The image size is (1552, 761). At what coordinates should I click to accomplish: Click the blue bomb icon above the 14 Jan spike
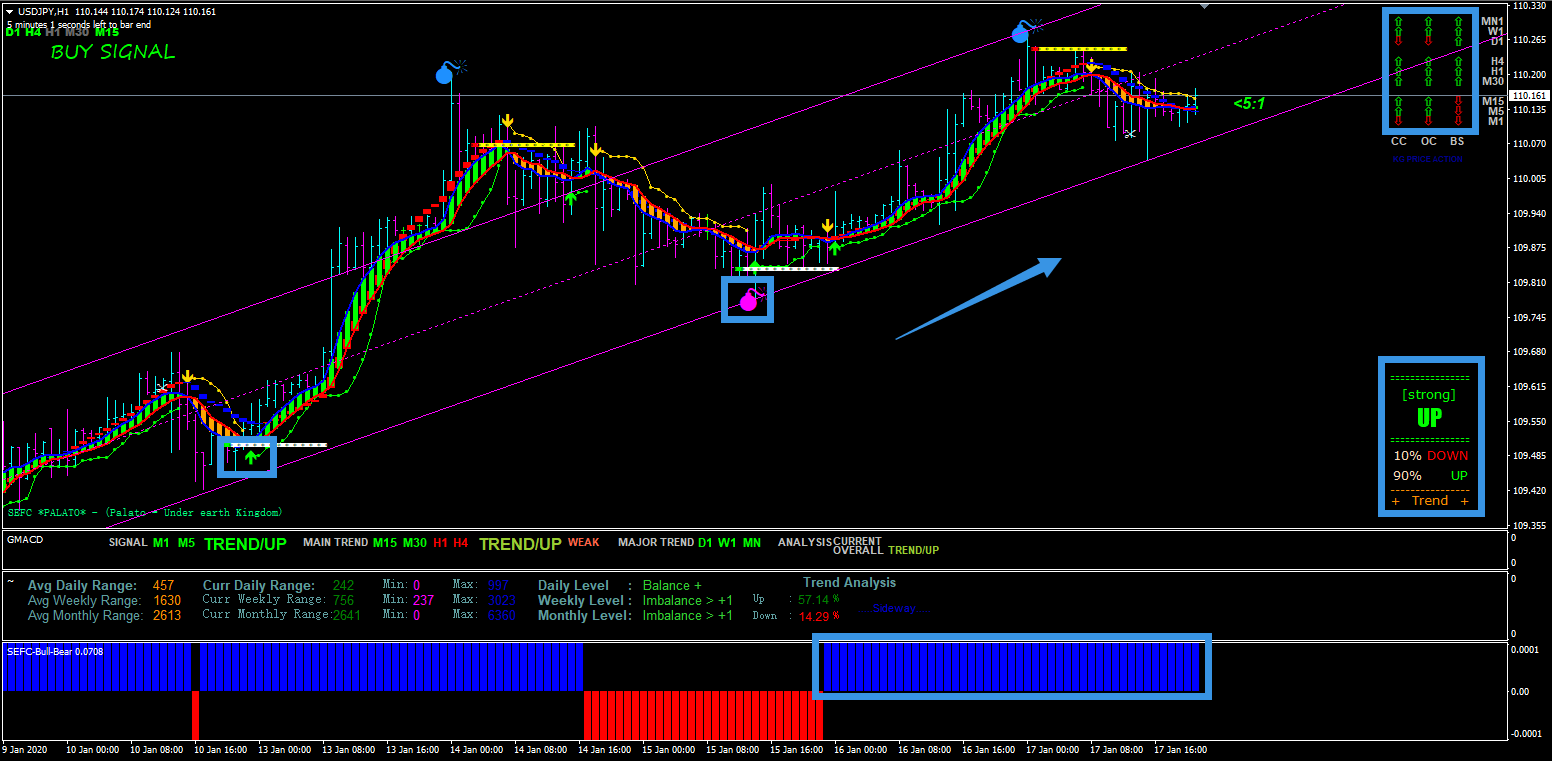[446, 74]
